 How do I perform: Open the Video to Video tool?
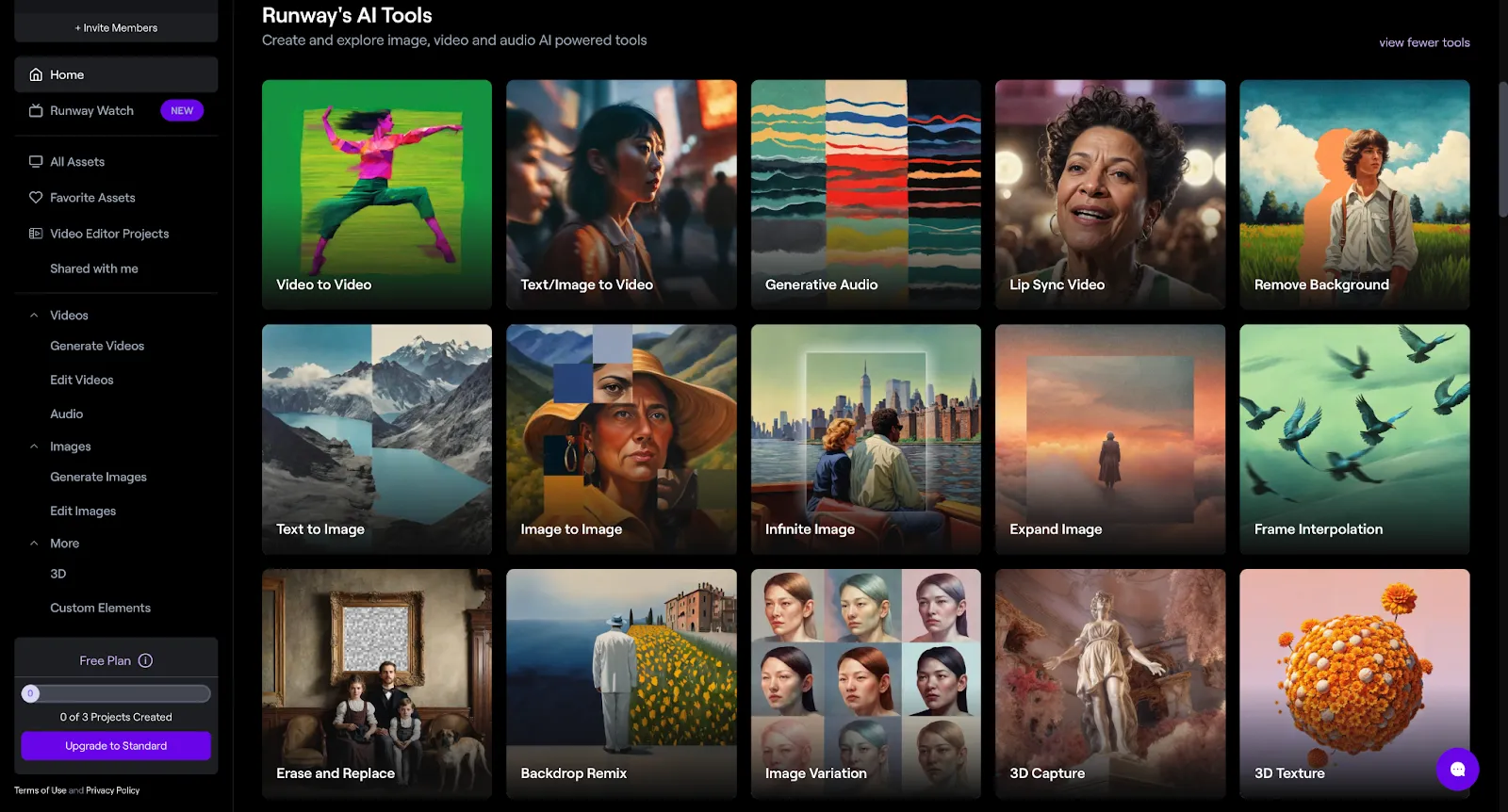pos(377,194)
